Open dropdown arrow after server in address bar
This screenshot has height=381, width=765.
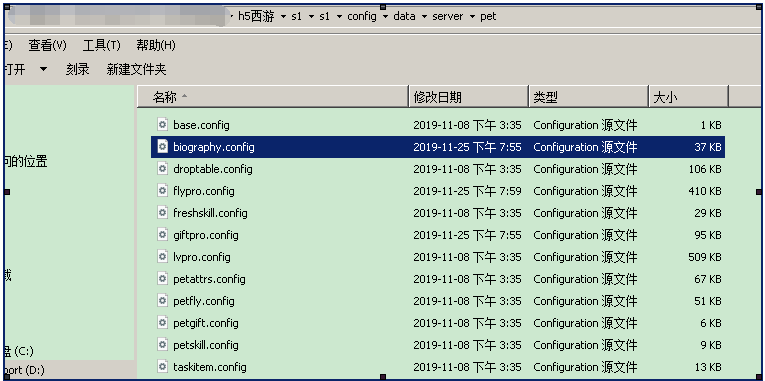tap(472, 17)
